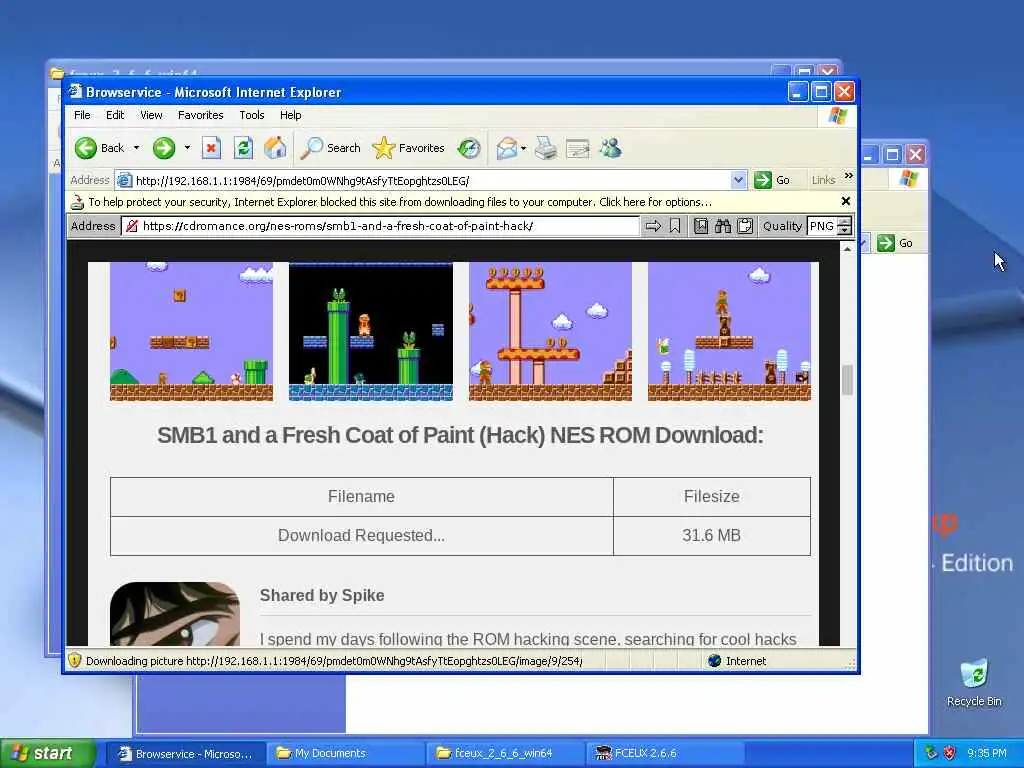1024x768 pixels.
Task: Open the Edit menu
Action: tap(115, 115)
